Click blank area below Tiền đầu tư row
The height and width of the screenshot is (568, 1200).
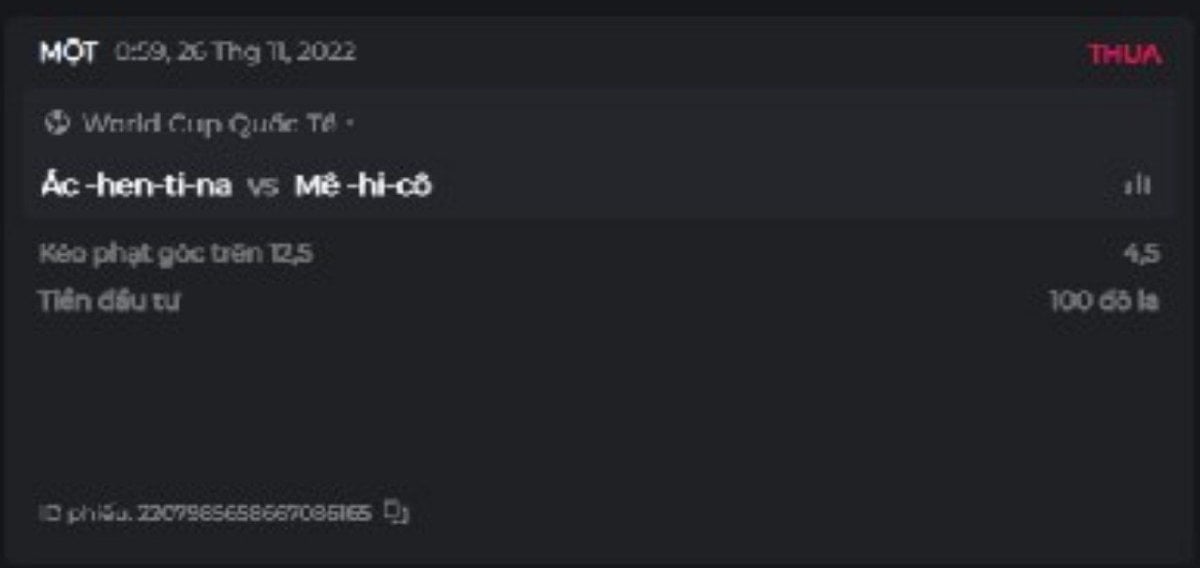pyautogui.click(x=600, y=400)
